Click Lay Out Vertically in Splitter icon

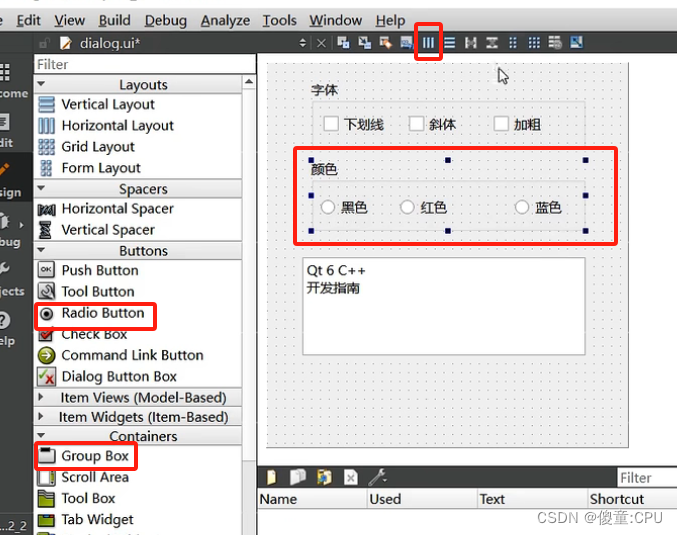(x=492, y=43)
